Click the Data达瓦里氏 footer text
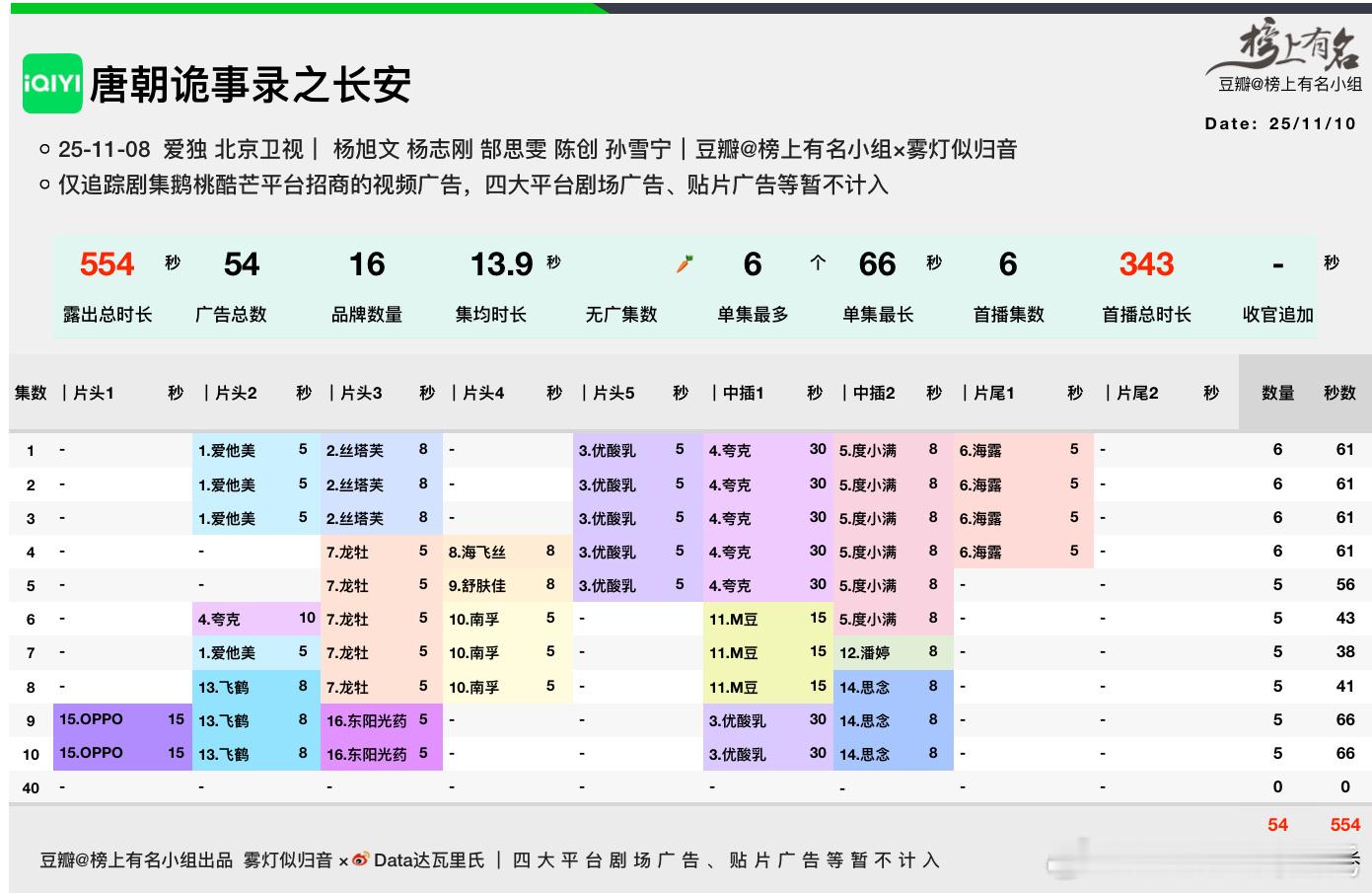Image resolution: width=1372 pixels, height=893 pixels. [x=429, y=860]
